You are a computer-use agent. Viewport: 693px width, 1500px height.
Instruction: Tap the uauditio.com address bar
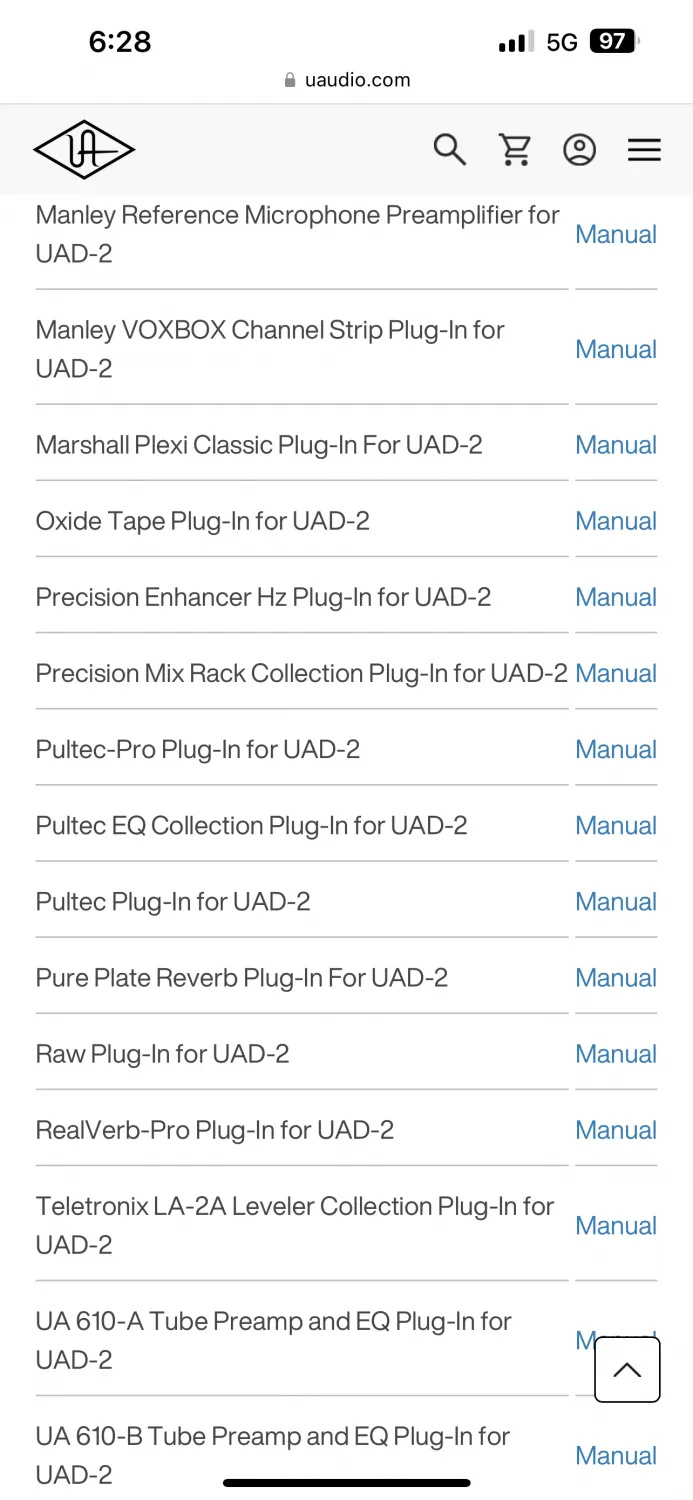(x=347, y=80)
